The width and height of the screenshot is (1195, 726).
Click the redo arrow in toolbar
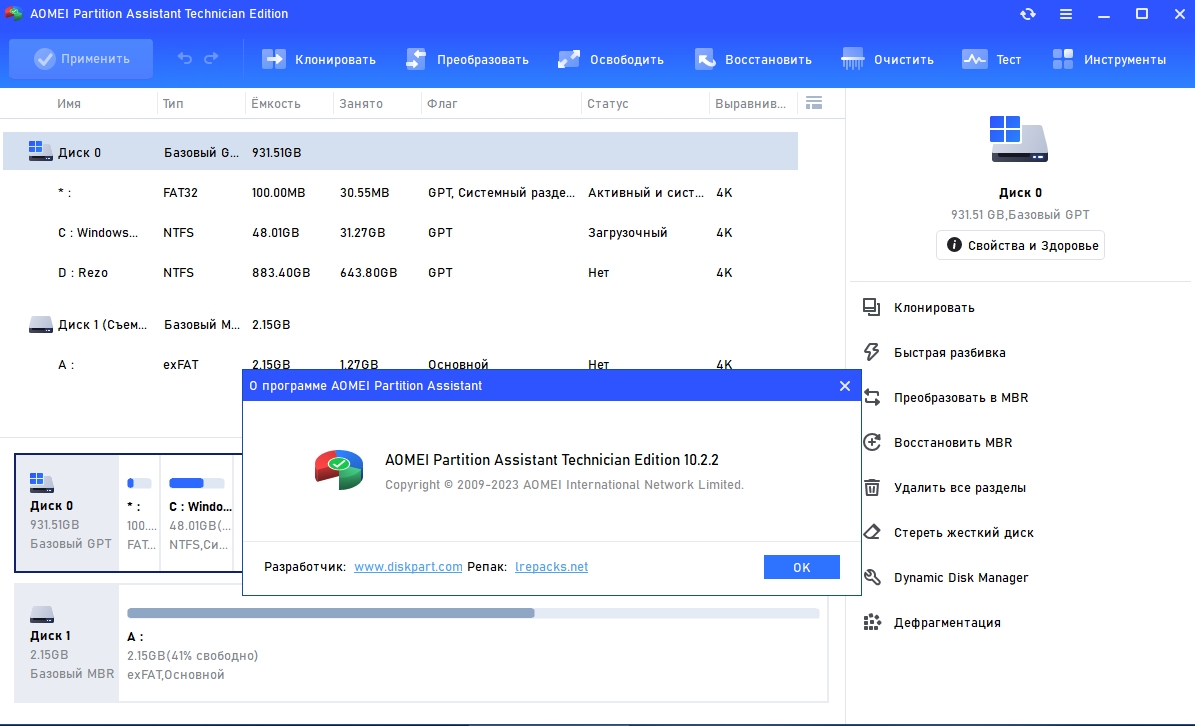click(211, 59)
